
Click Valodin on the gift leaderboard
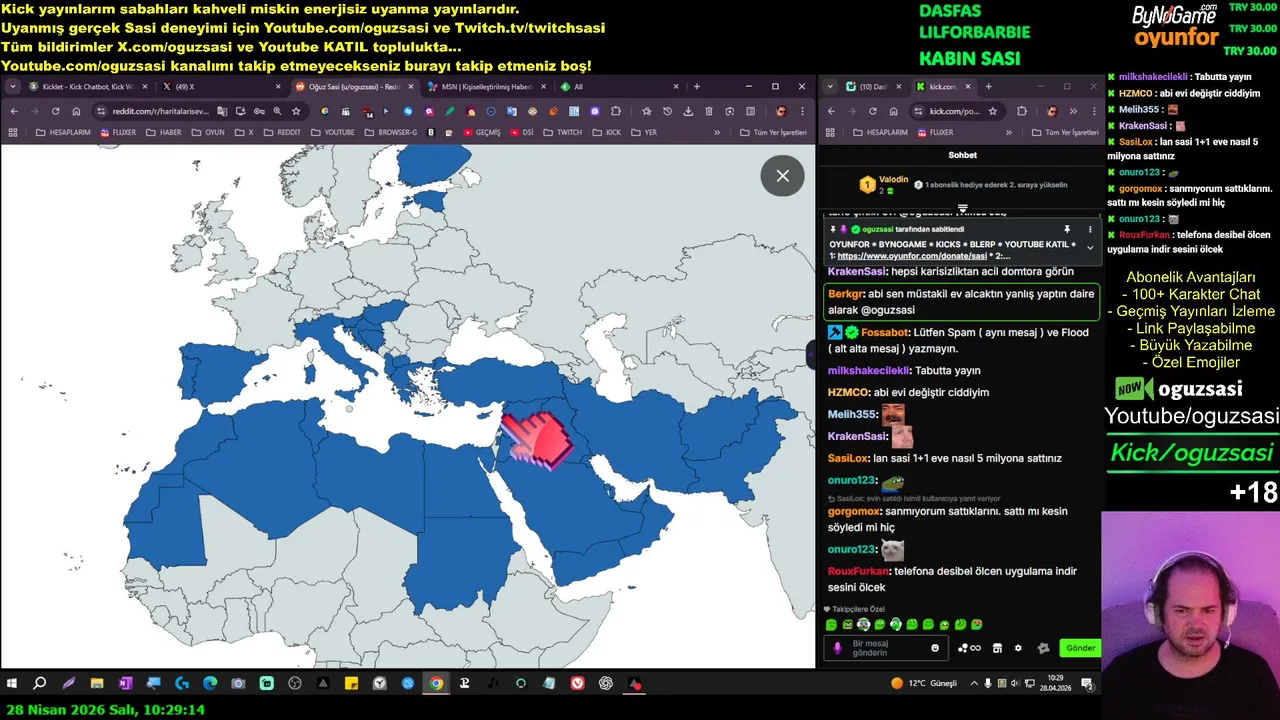tap(894, 180)
